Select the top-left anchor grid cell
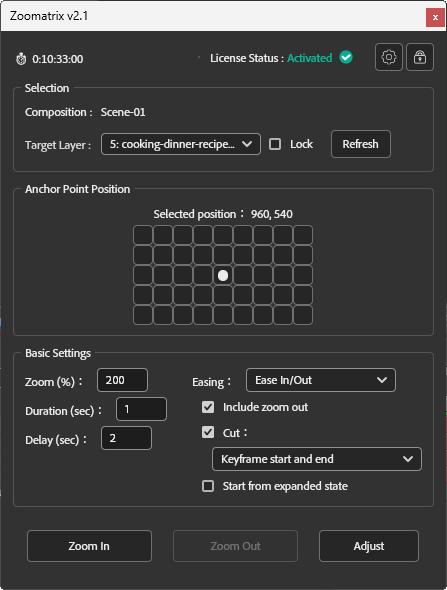The image size is (447, 590). pos(143,235)
